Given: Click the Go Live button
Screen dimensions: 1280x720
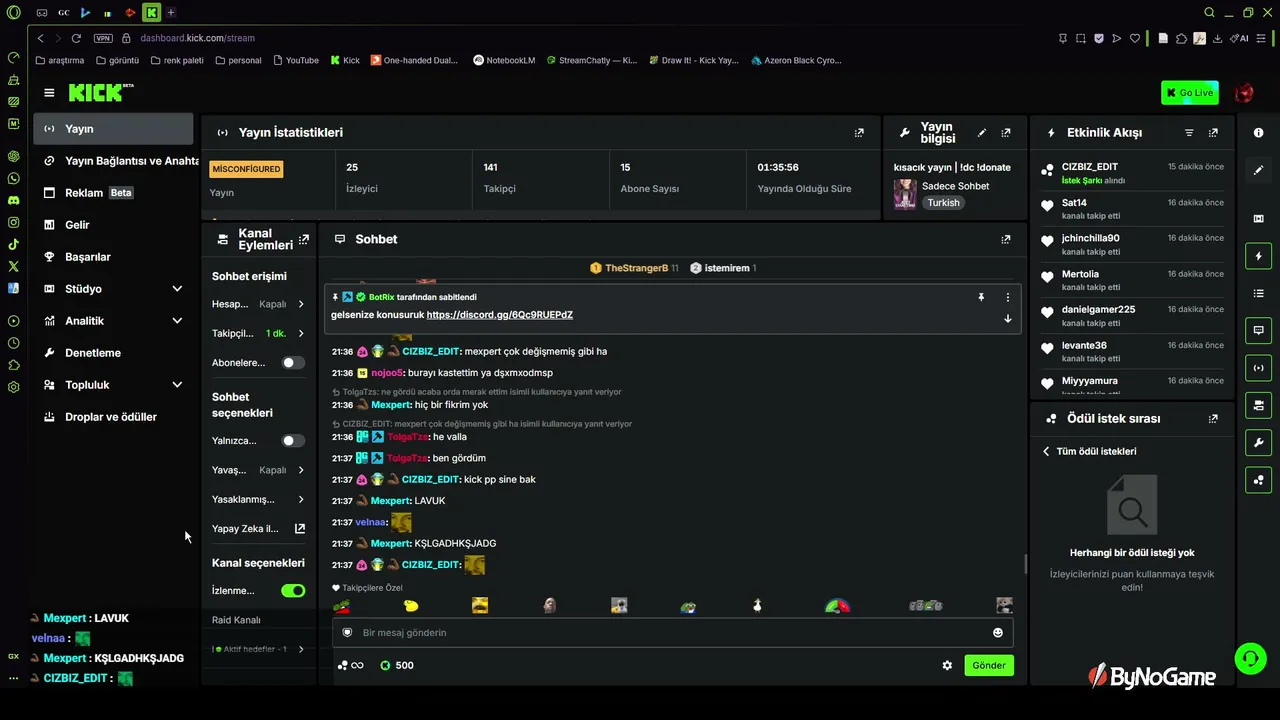Looking at the screenshot, I should coord(1190,93).
